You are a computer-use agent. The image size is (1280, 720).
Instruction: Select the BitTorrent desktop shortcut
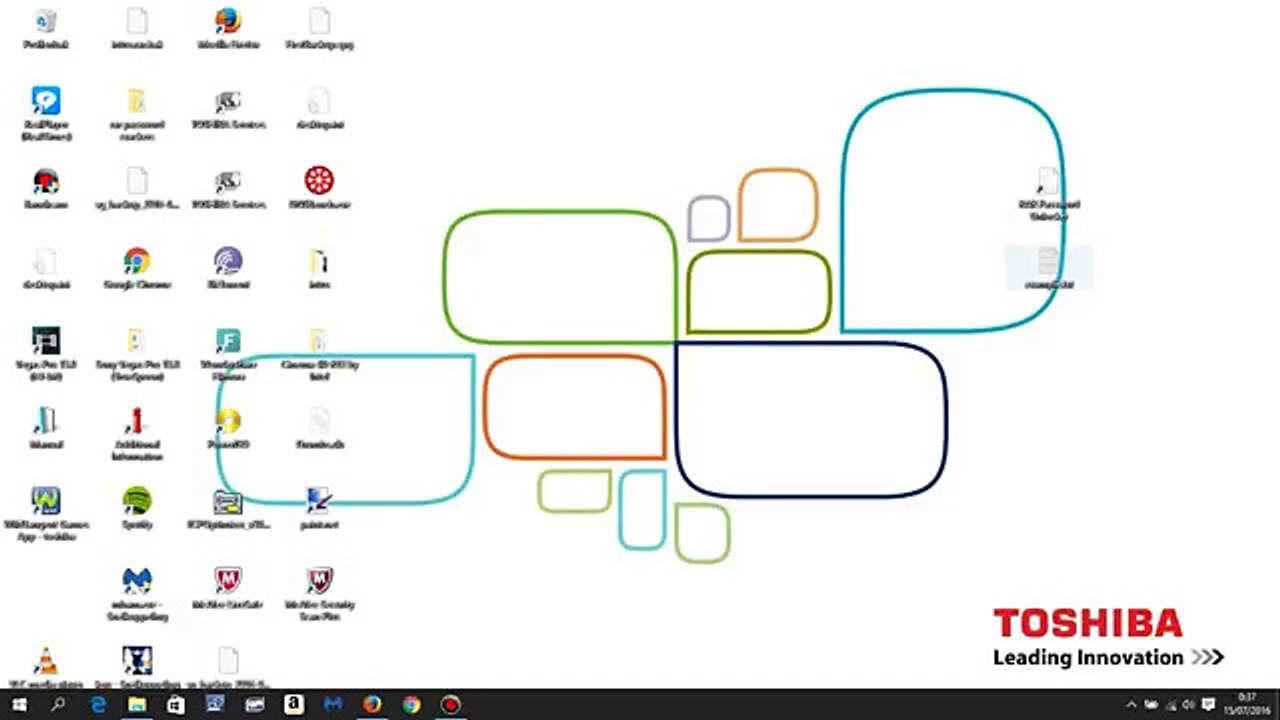[x=228, y=268]
